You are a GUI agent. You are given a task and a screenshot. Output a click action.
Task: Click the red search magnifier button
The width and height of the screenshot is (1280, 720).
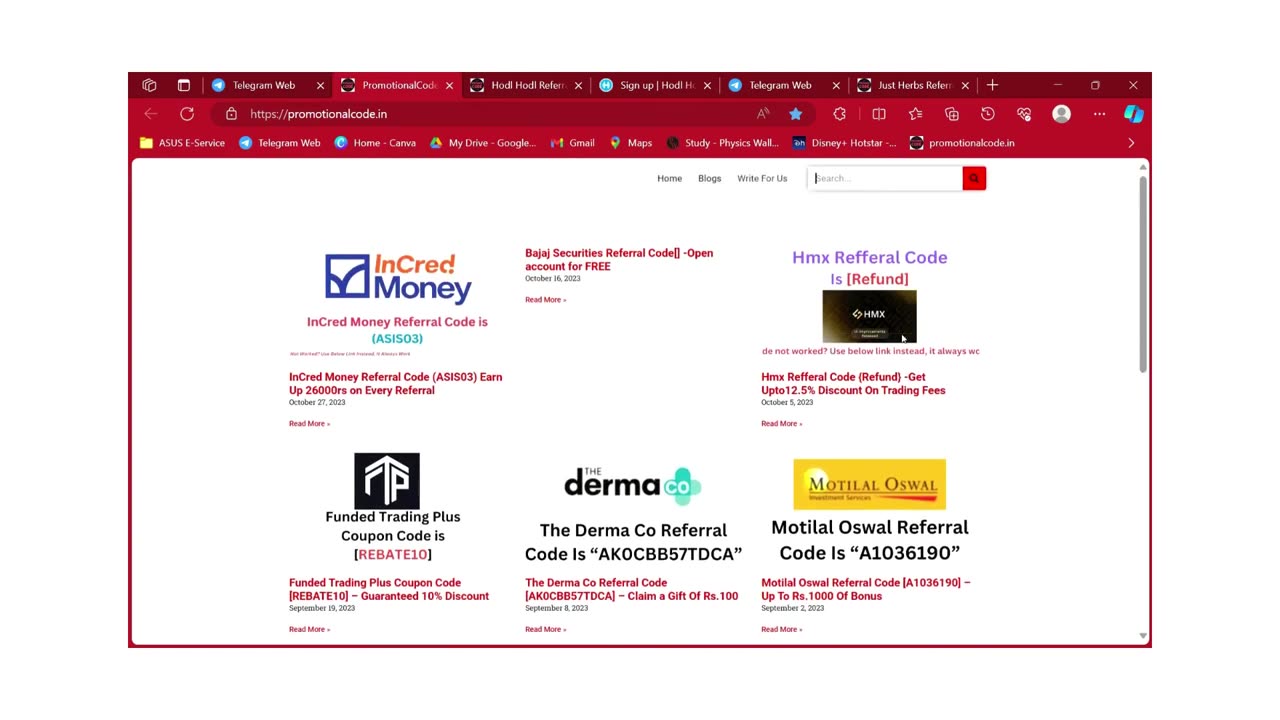(x=974, y=178)
